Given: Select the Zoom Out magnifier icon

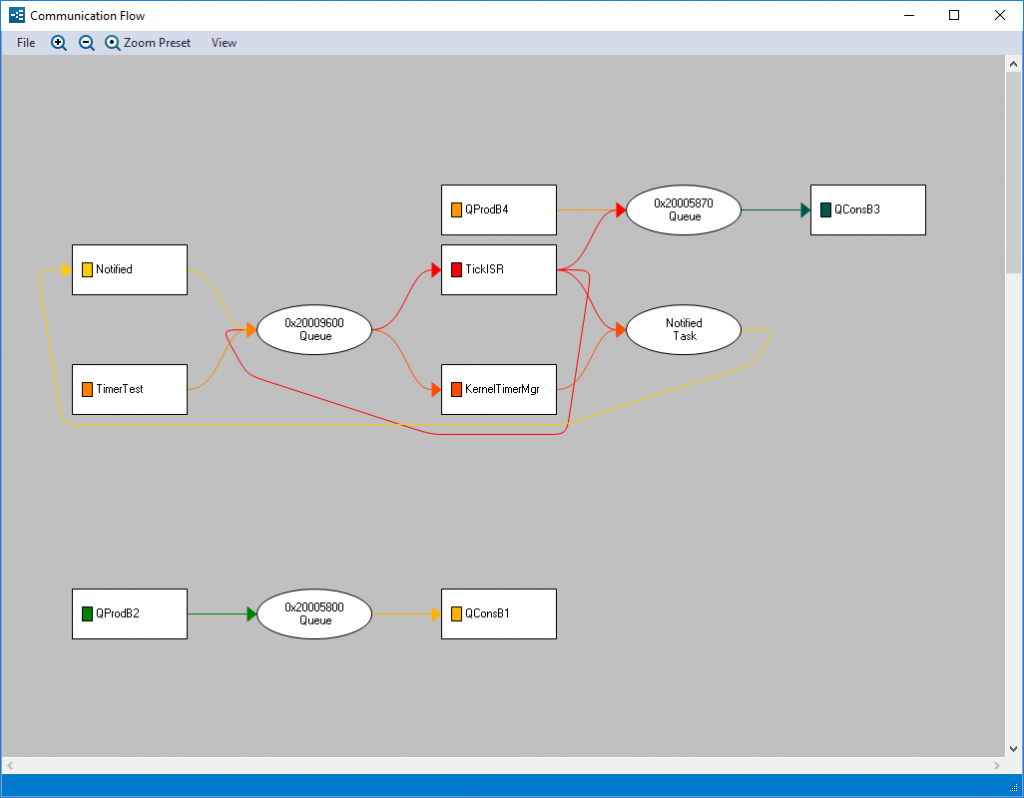Looking at the screenshot, I should point(87,43).
